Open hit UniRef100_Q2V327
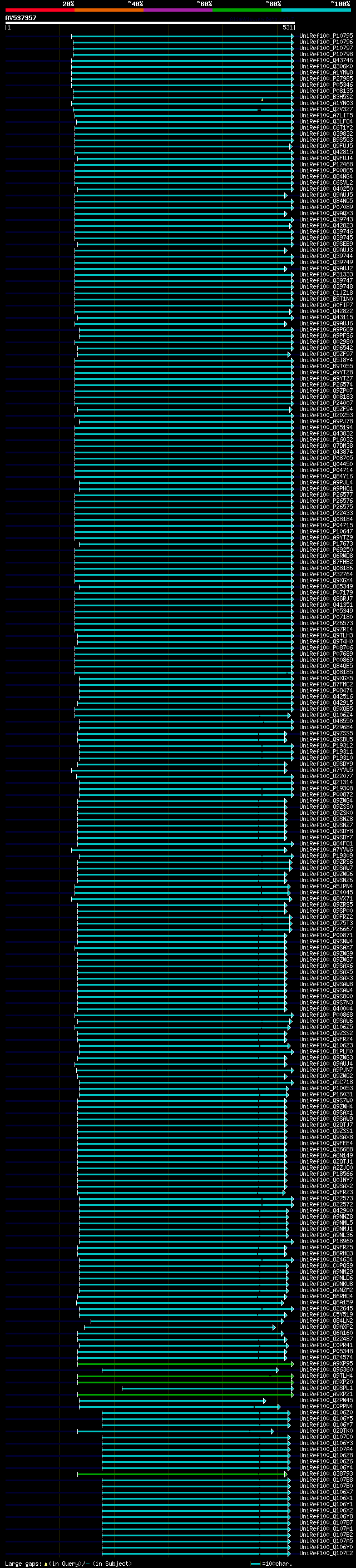 click(326, 109)
